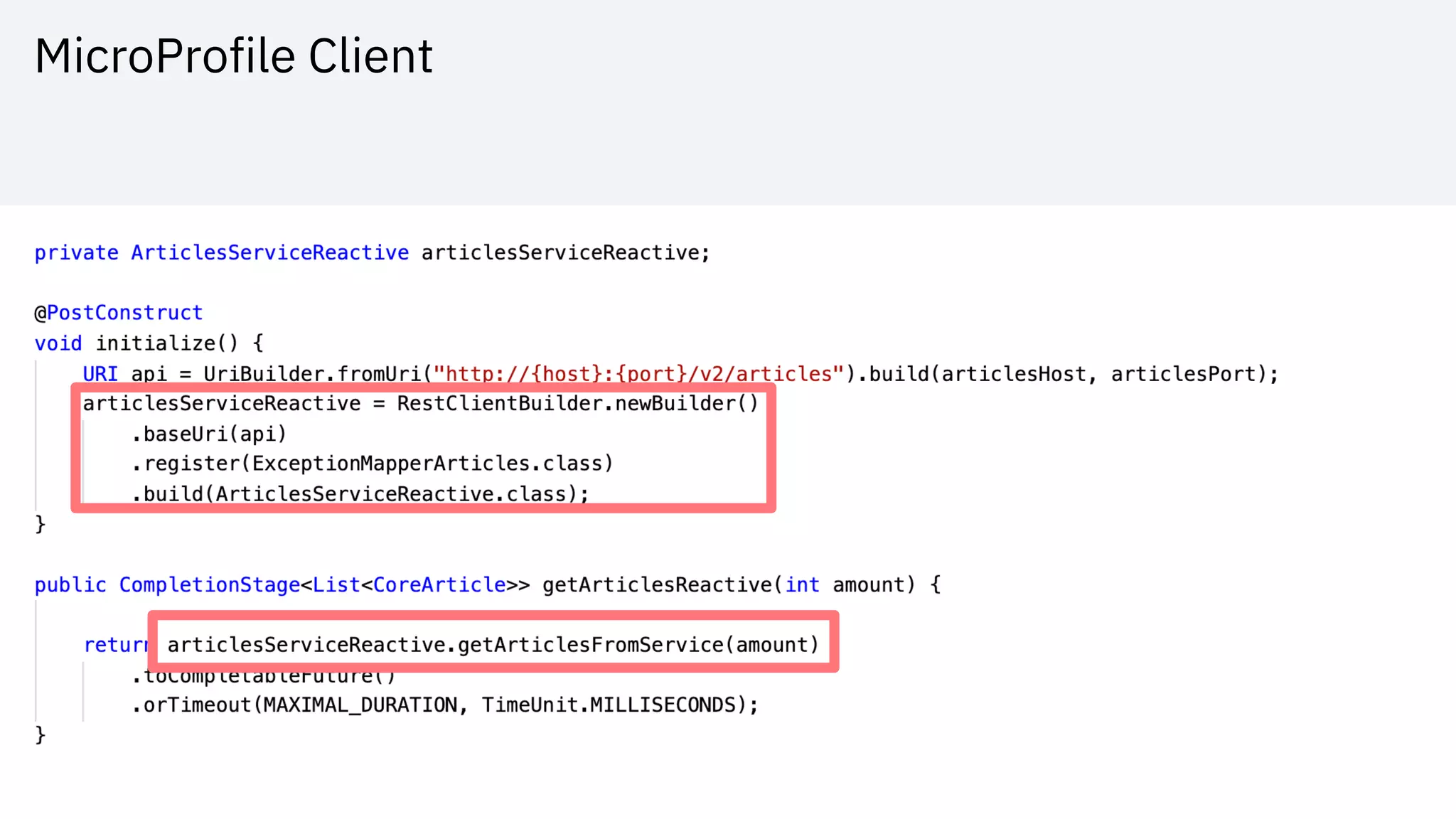Click the private ArticlesServiceReactive field declaration line
Viewport: 1456px width, 819px height.
point(372,253)
